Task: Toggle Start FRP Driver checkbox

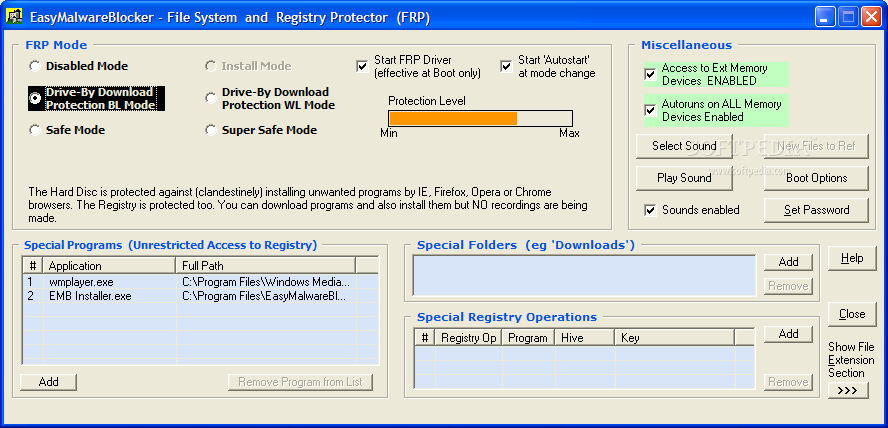Action: pos(362,66)
